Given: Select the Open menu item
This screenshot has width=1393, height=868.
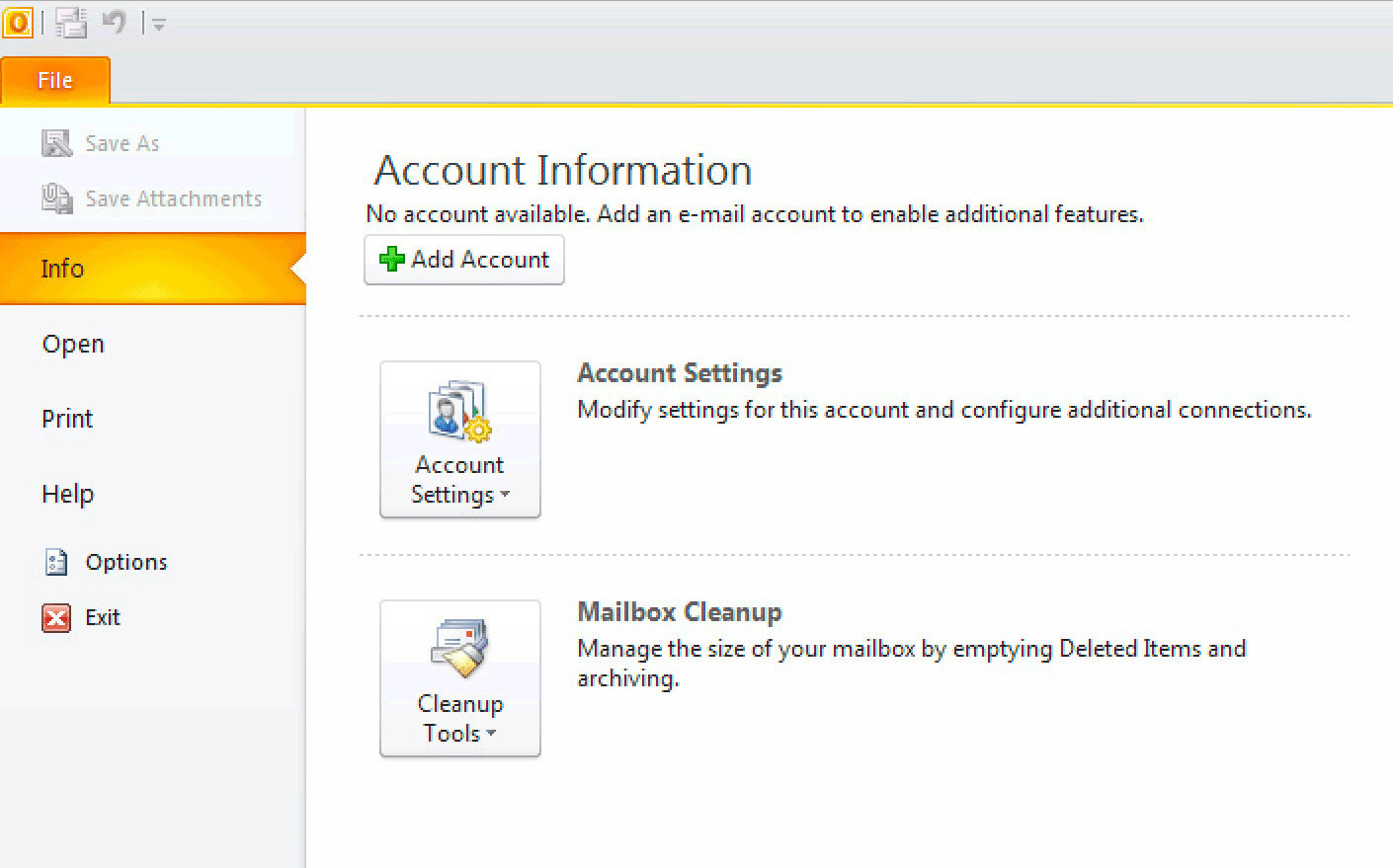Looking at the screenshot, I should [x=73, y=345].
